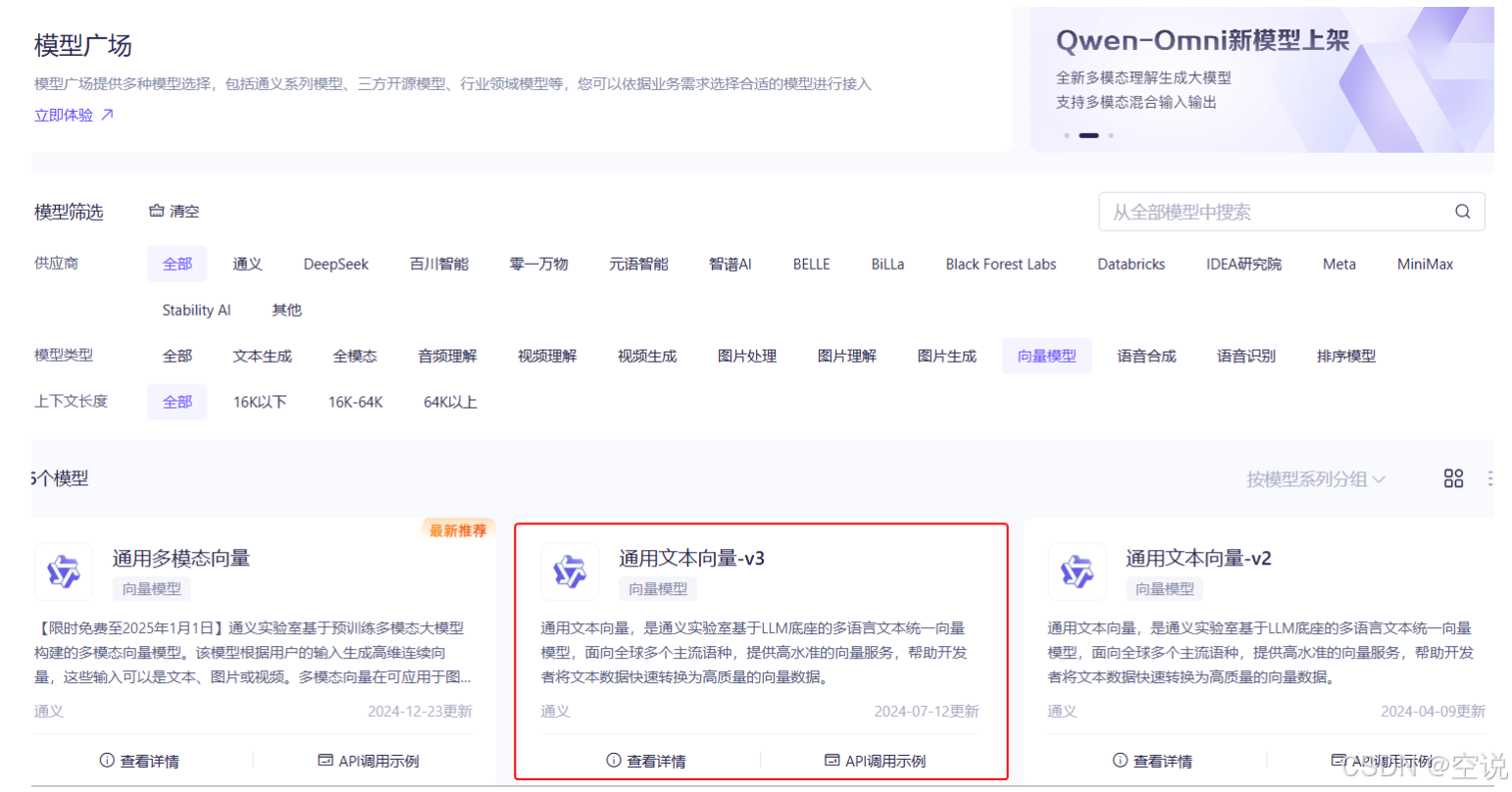The height and width of the screenshot is (792, 1512).
Task: Filter supplier by MiniMax
Action: click(x=1426, y=264)
